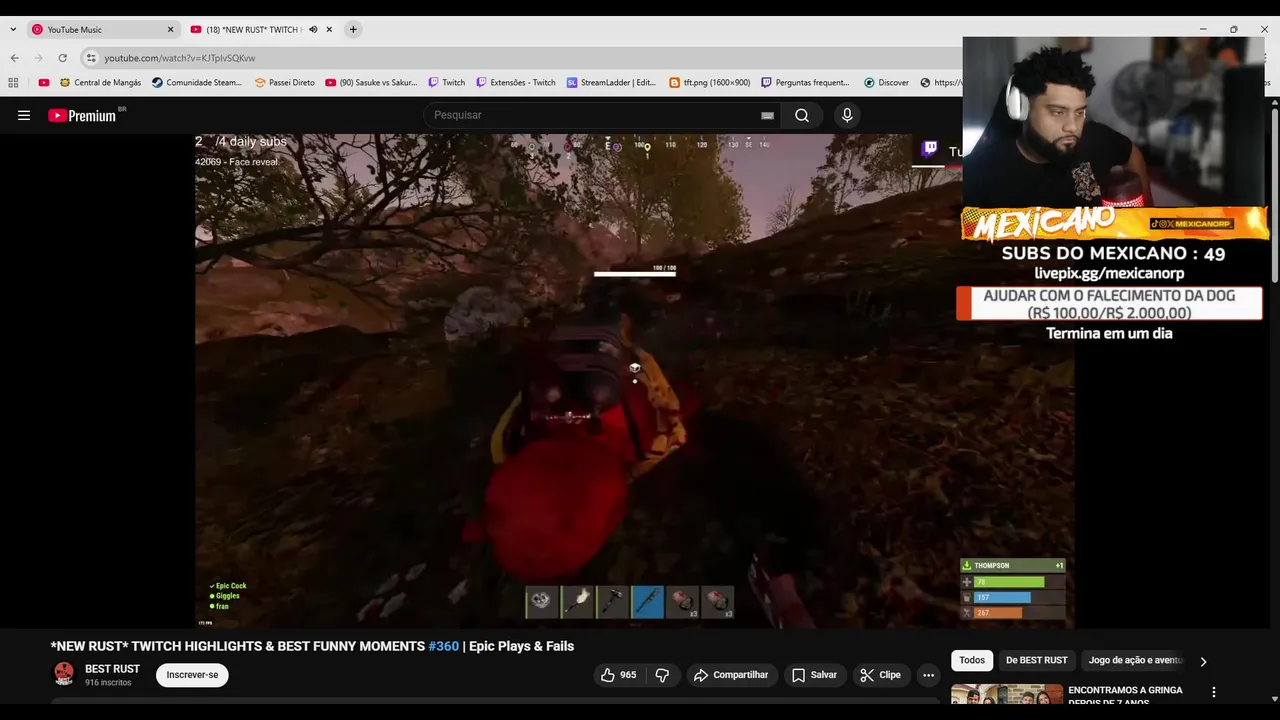Open the tab groups grid icon
The height and width of the screenshot is (720, 1280).
[x=13, y=83]
